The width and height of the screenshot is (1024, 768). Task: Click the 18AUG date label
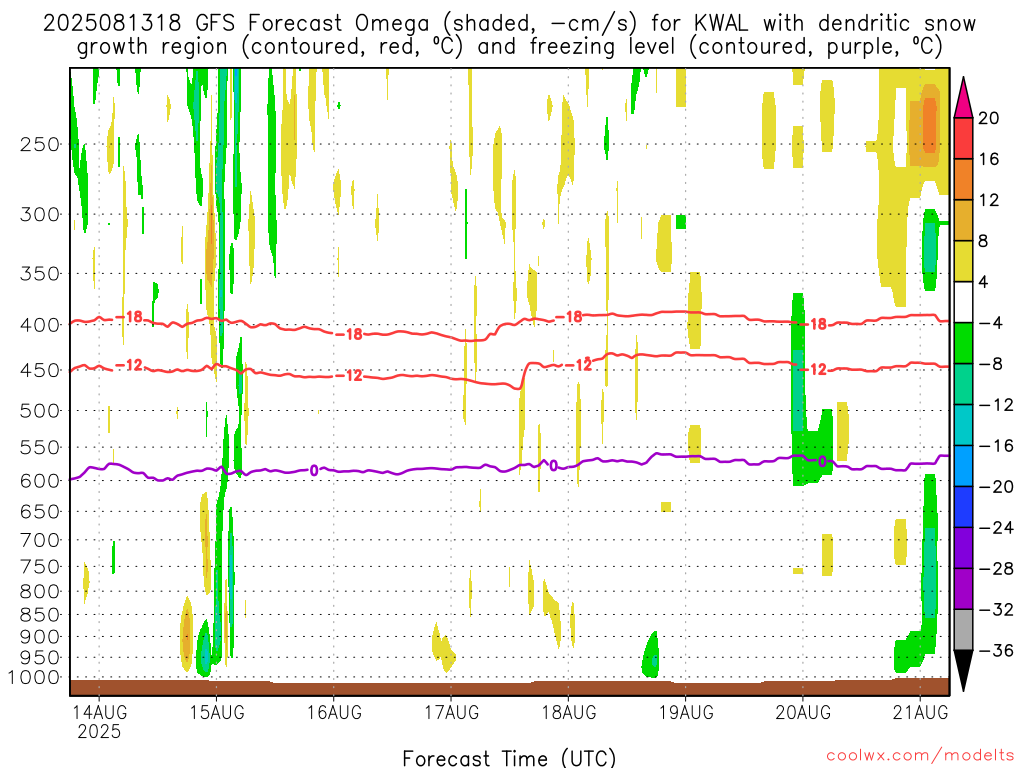click(x=569, y=712)
